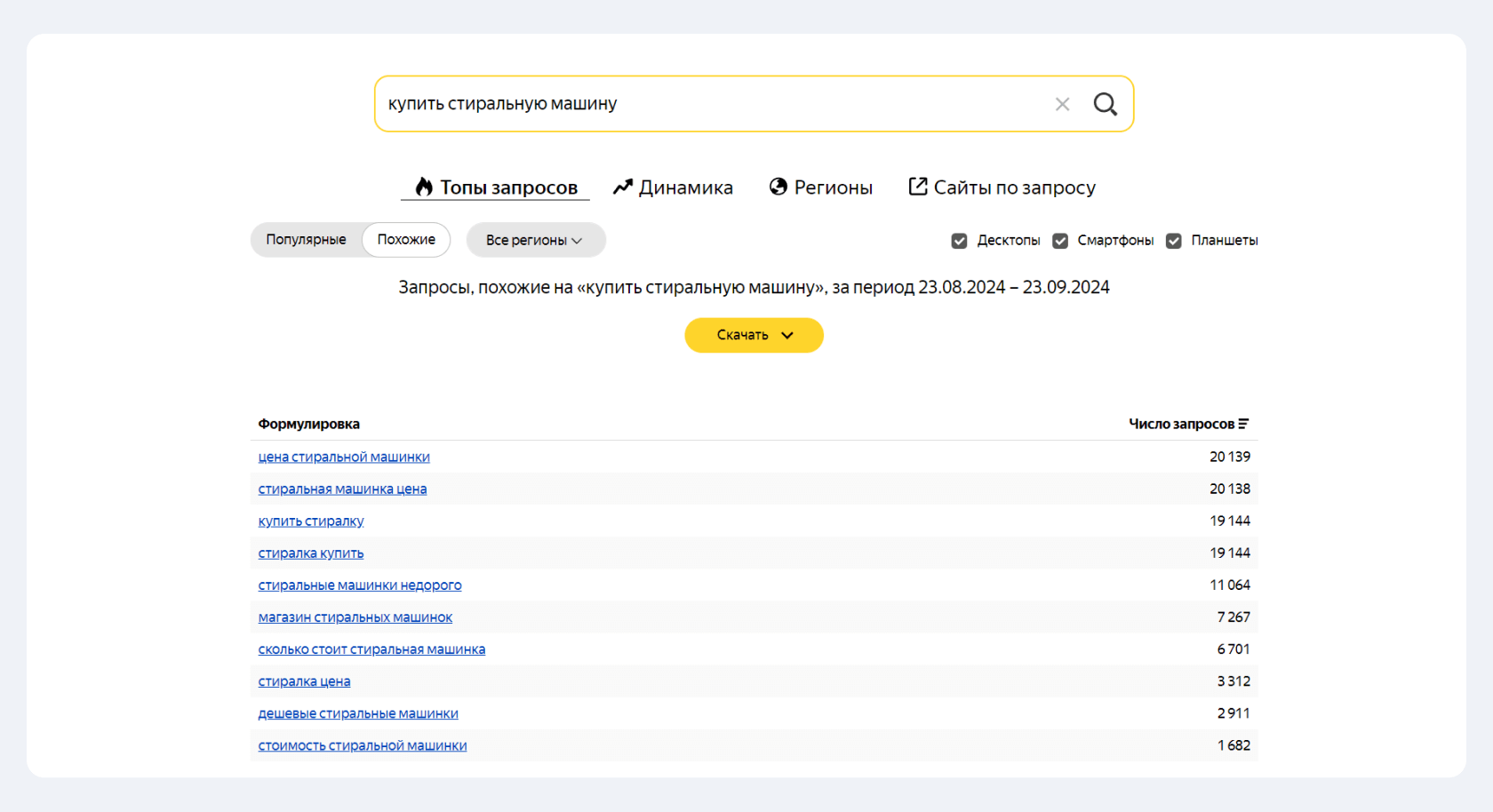Screen dimensions: 1493x812
Task: Click the external-link icon by Сайты по запросу
Action: pyautogui.click(x=916, y=187)
